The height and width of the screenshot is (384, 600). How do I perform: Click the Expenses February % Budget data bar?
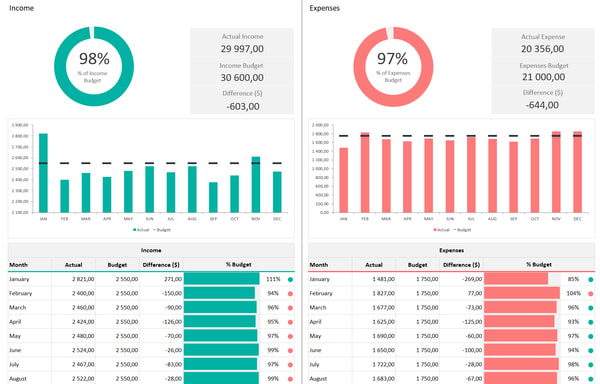522,293
